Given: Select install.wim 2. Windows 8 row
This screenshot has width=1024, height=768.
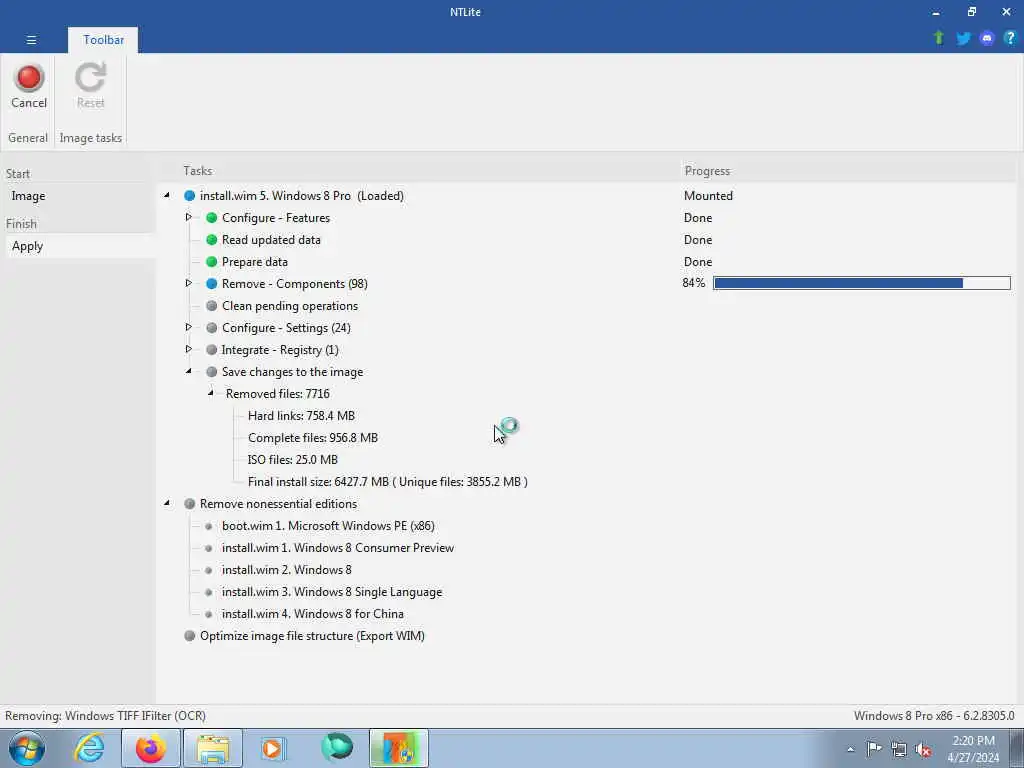Looking at the screenshot, I should (x=286, y=569).
